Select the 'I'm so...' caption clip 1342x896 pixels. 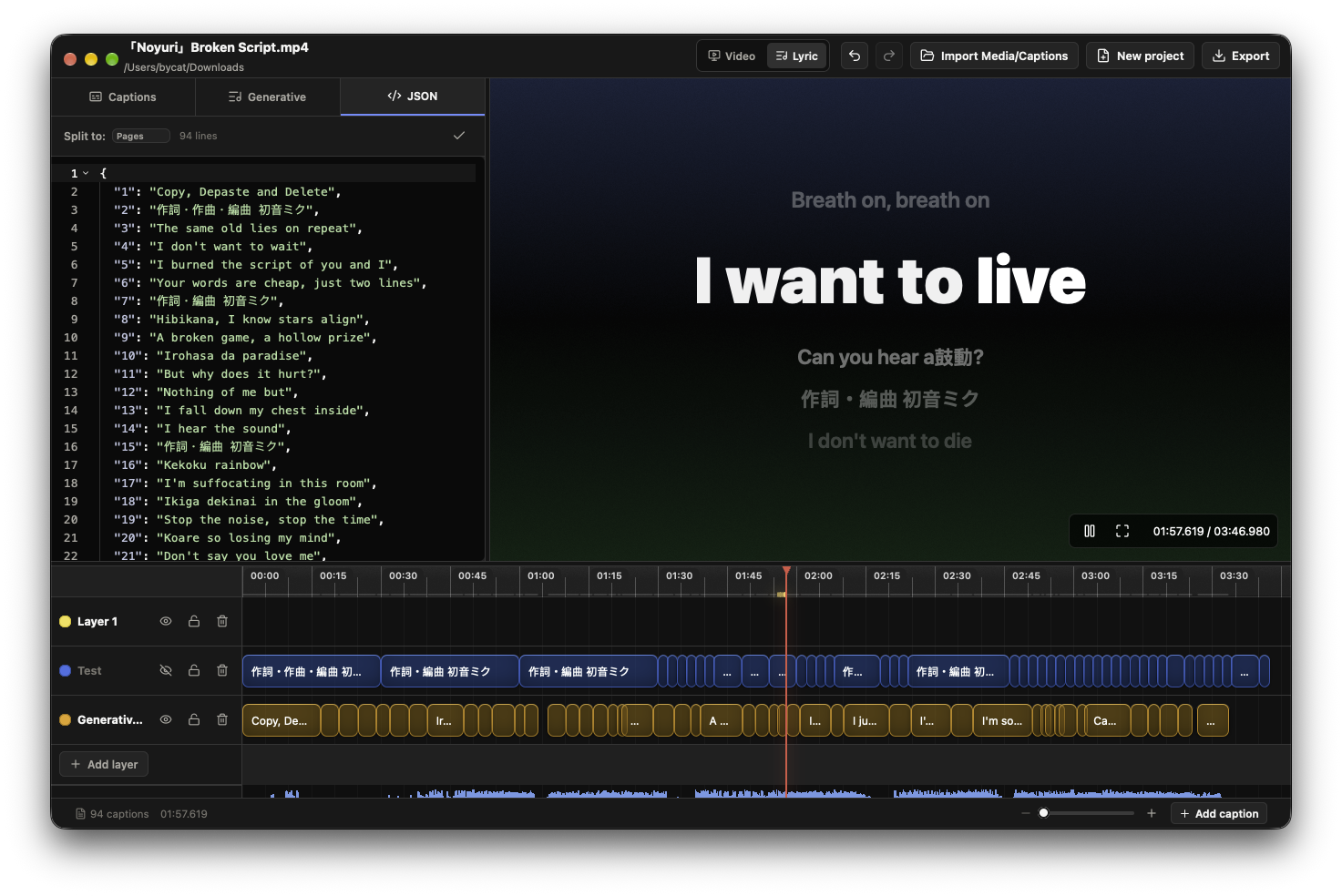(x=1001, y=720)
